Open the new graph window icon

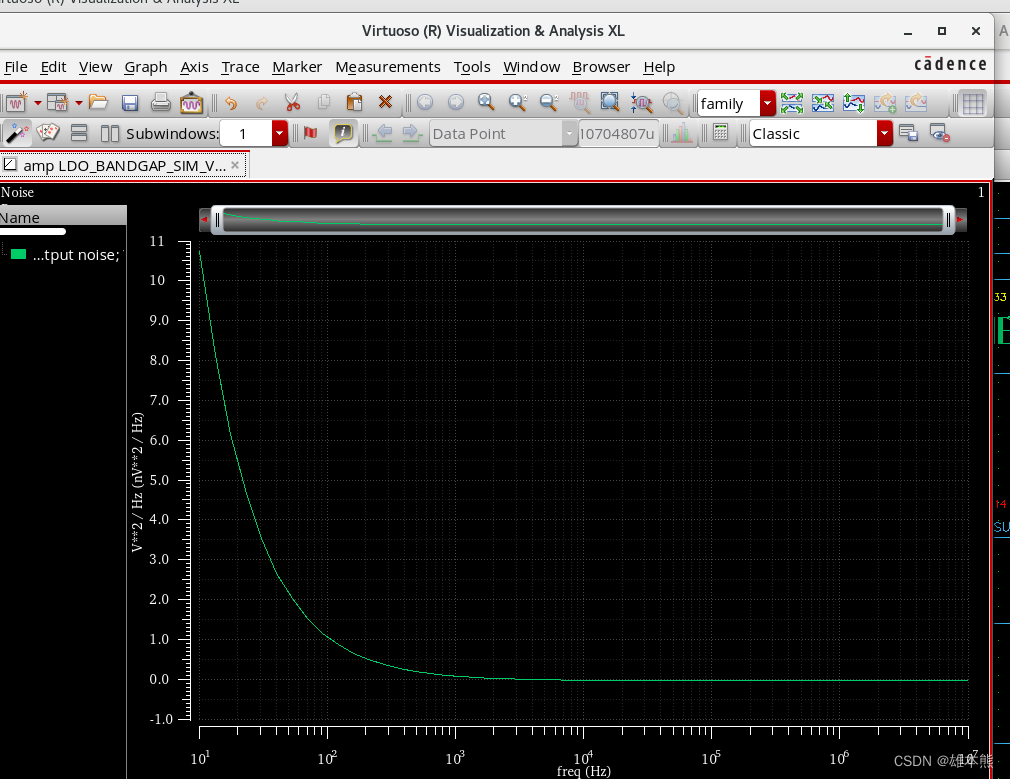point(15,102)
